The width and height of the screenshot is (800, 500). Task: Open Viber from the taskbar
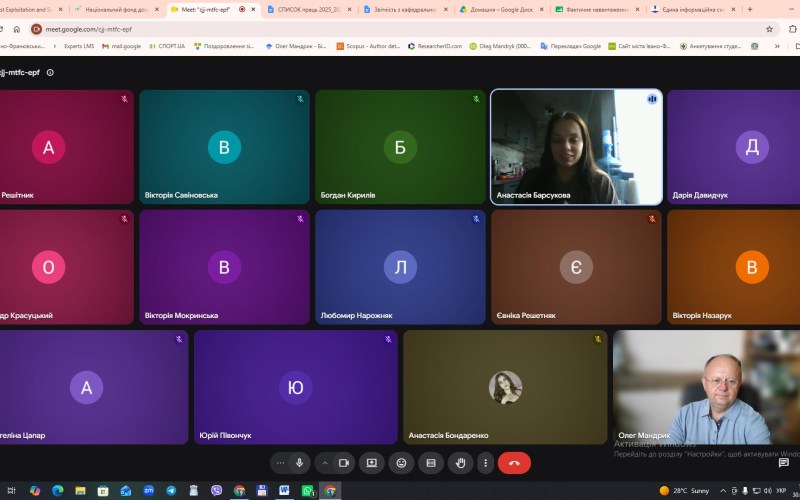click(216, 491)
